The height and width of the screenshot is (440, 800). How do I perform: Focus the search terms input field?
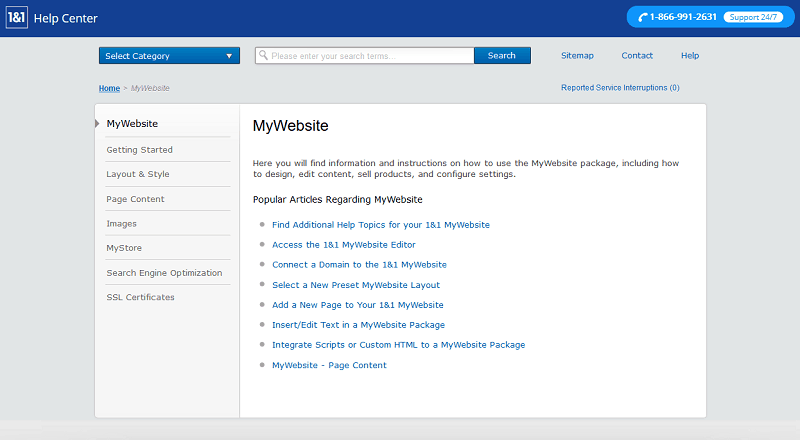[365, 56]
